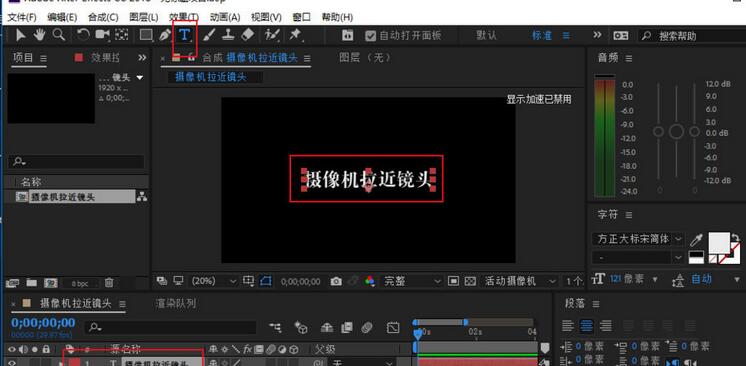Open the 活动摄像机 view dropdown

(x=520, y=281)
